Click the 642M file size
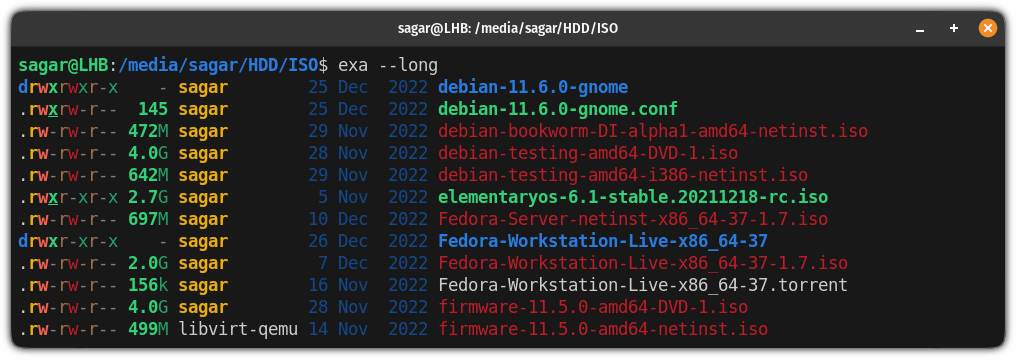Image resolution: width=1018 pixels, height=361 pixels. (x=148, y=175)
